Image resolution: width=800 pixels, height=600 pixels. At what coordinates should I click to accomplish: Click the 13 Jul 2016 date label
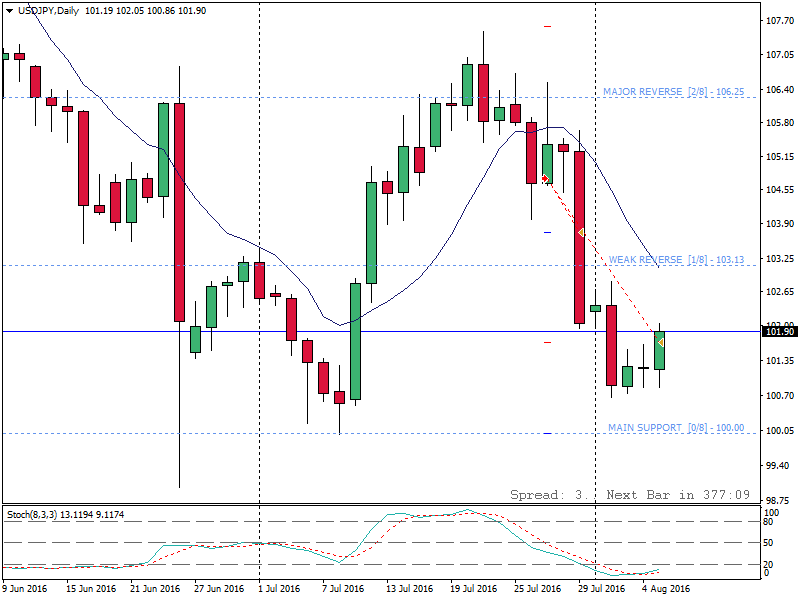pyautogui.click(x=409, y=589)
